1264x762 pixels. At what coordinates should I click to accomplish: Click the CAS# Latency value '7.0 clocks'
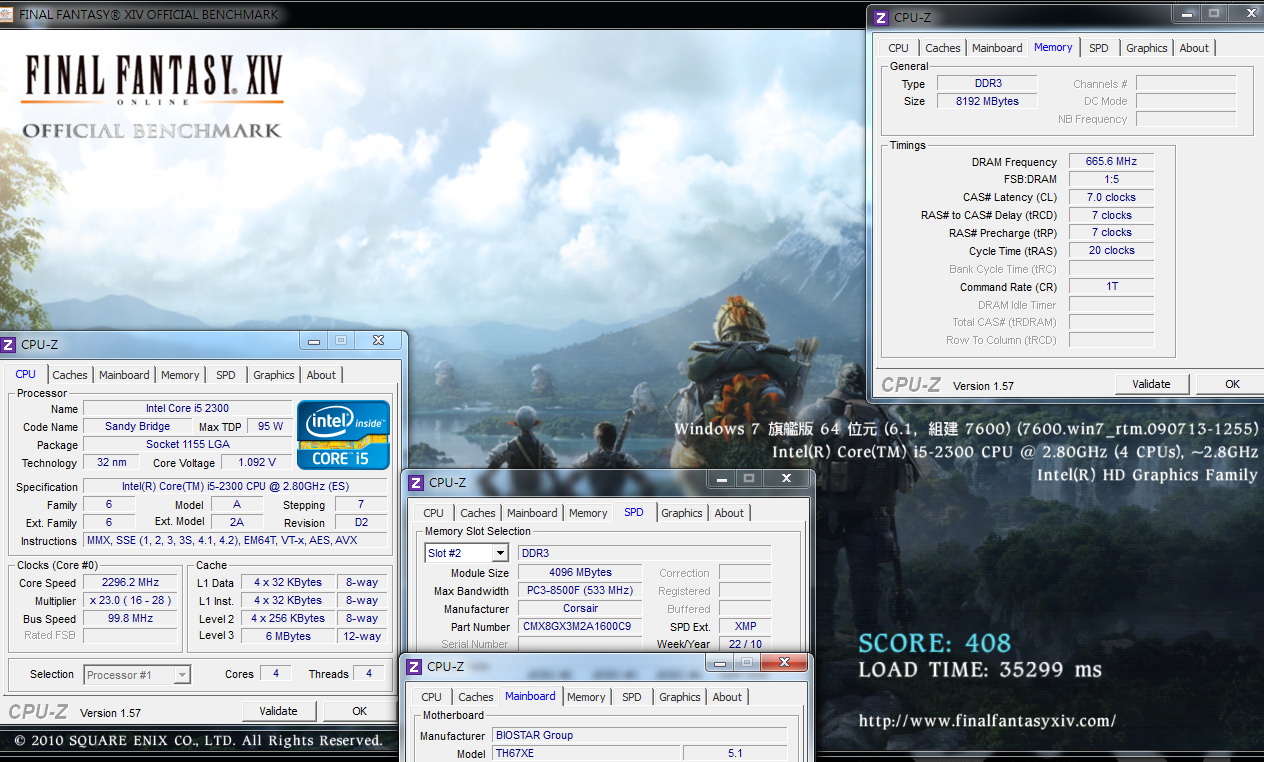[1111, 197]
